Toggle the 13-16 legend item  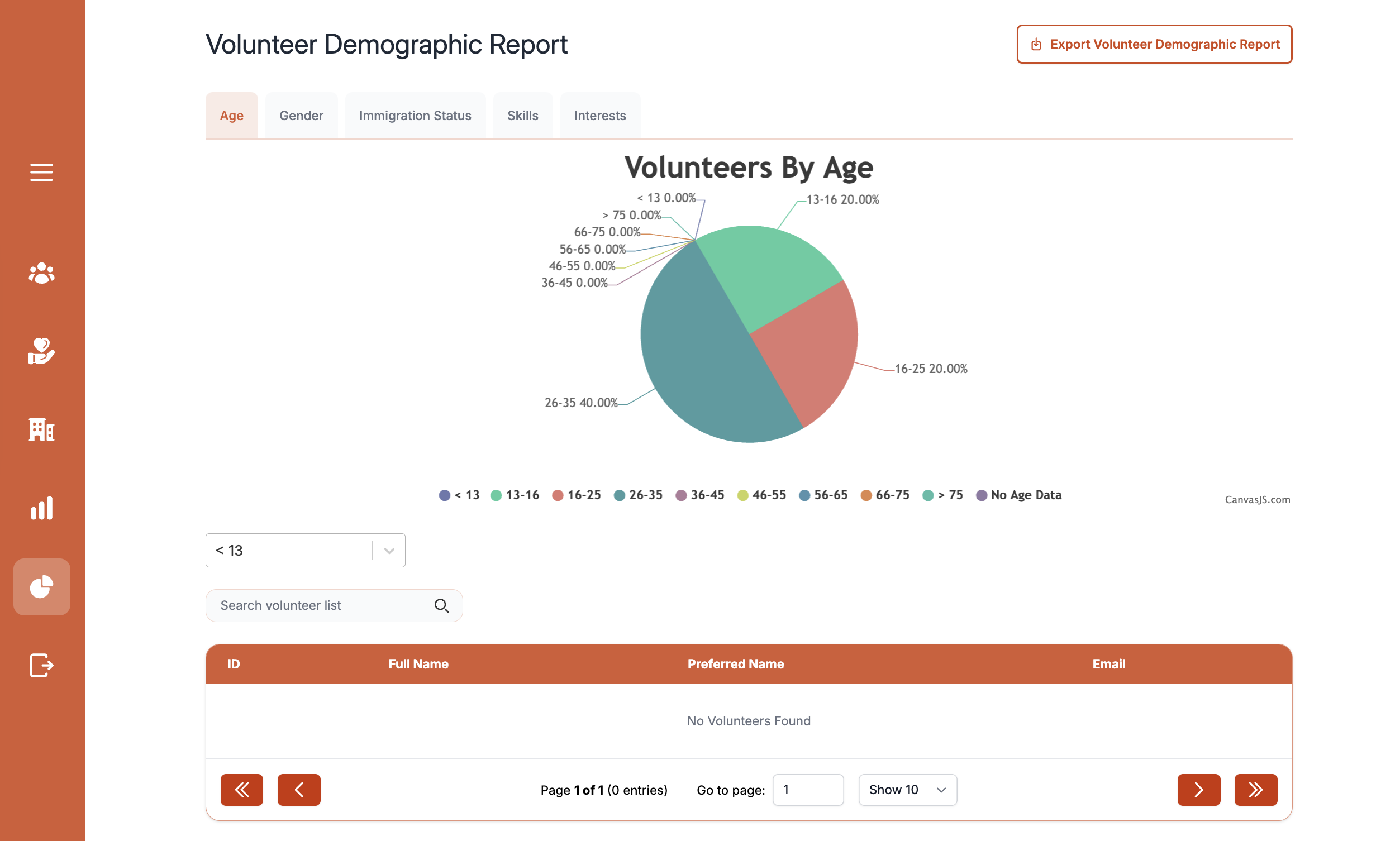pyautogui.click(x=515, y=495)
